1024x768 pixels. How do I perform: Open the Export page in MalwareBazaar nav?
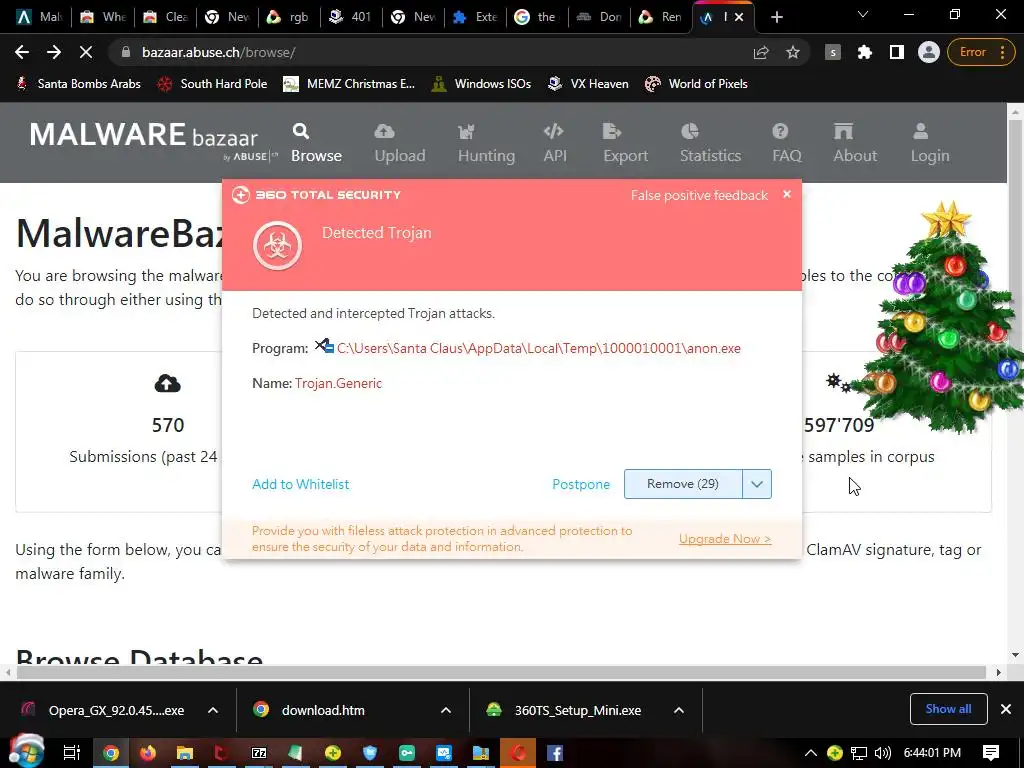pos(625,143)
